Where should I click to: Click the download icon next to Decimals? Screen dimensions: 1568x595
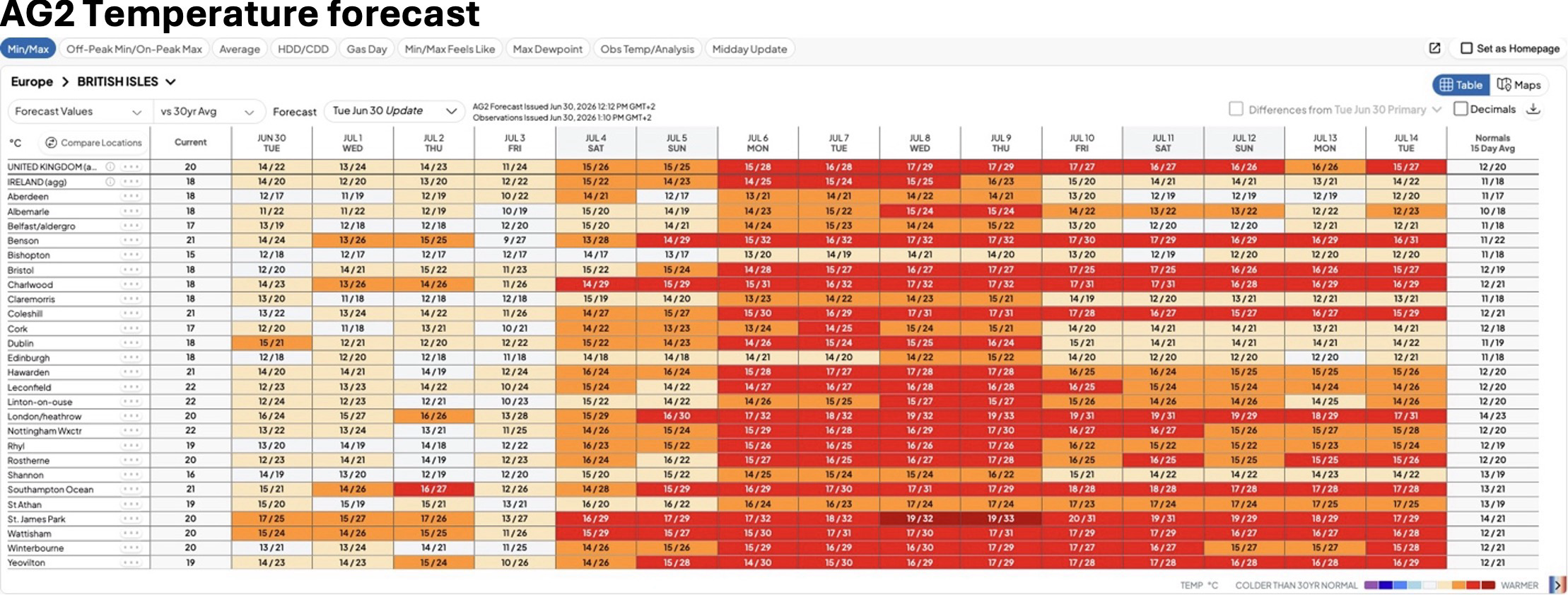[1533, 109]
